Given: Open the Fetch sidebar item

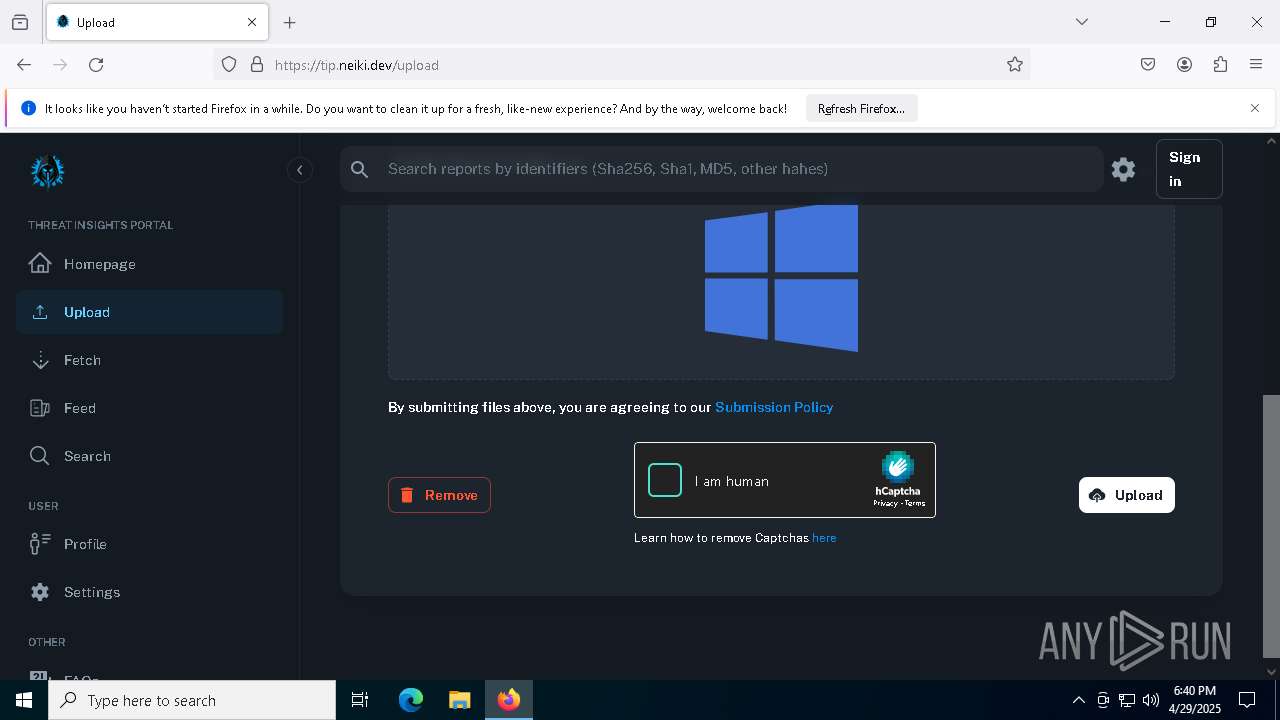Looking at the screenshot, I should pyautogui.click(x=149, y=360).
